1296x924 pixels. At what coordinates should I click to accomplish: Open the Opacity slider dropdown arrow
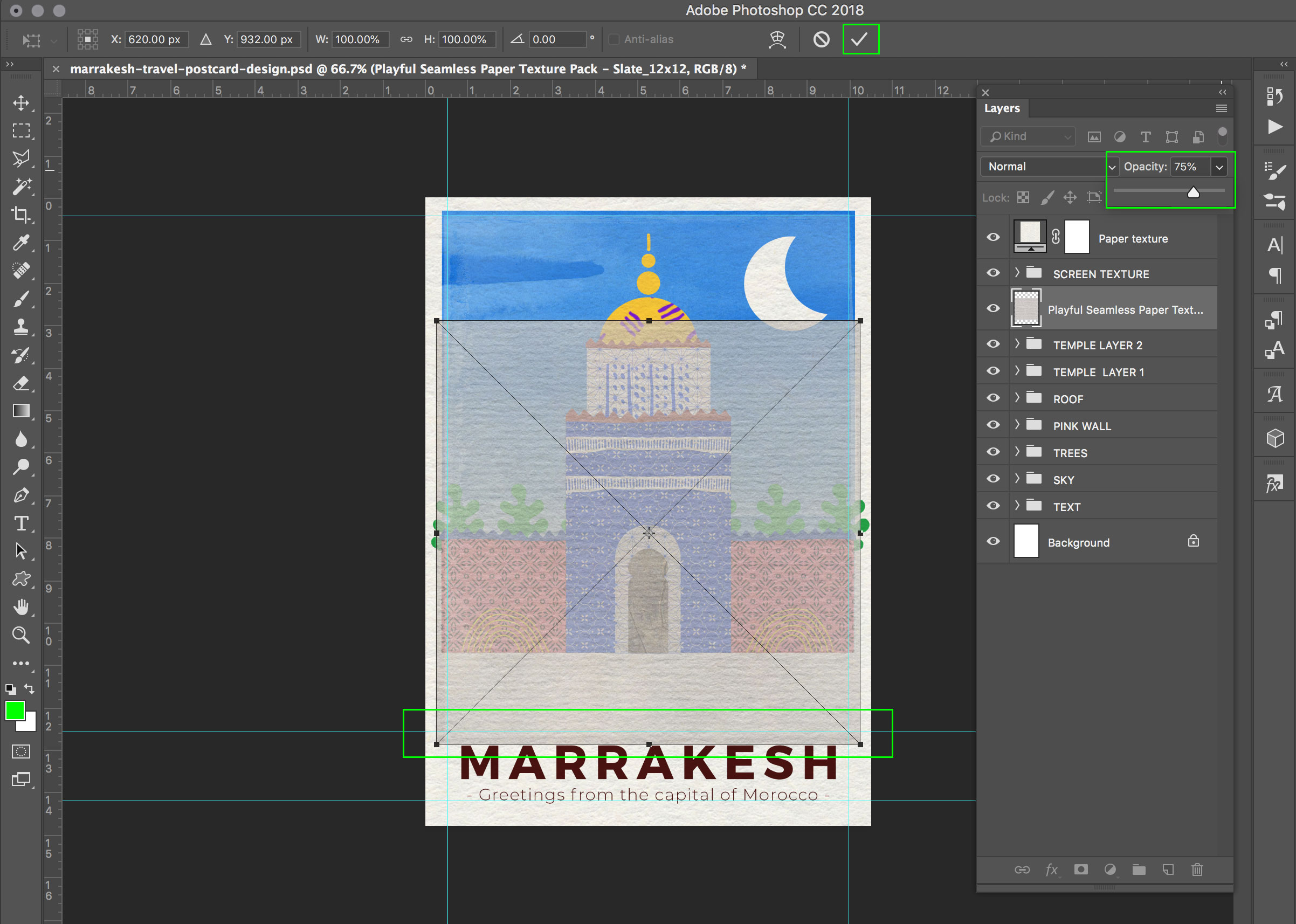(x=1219, y=167)
